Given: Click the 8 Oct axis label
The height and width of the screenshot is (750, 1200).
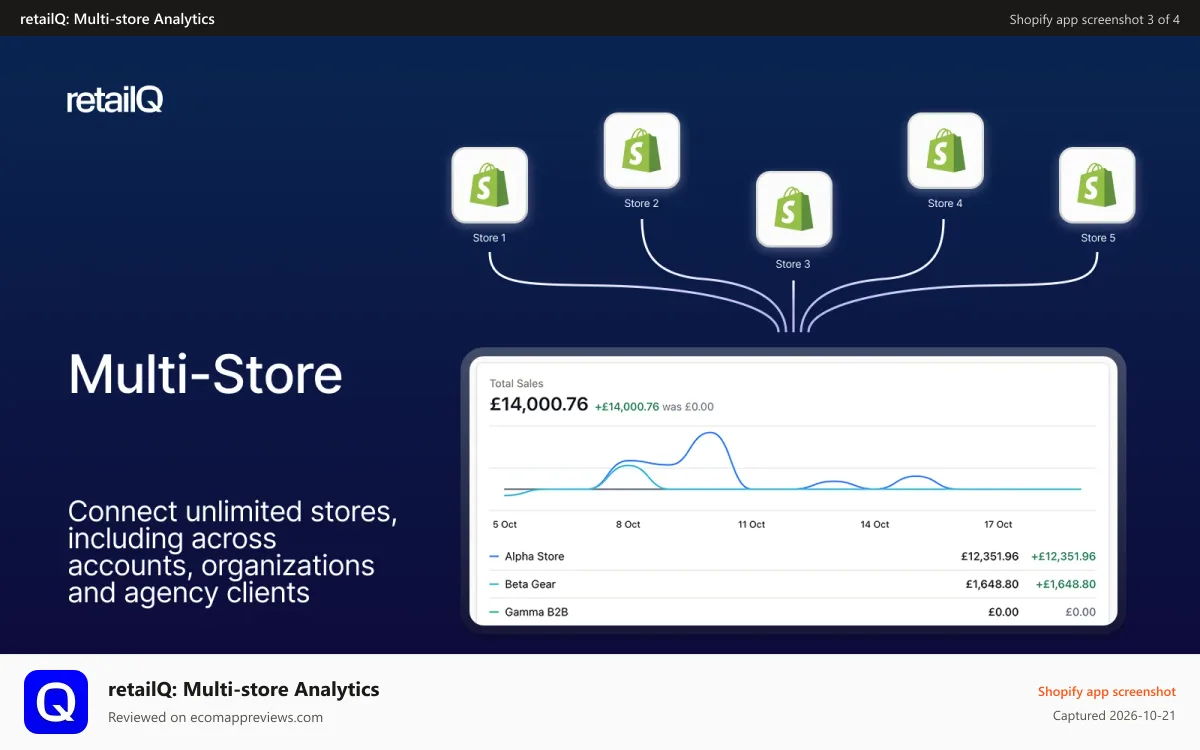Looking at the screenshot, I should tap(628, 524).
